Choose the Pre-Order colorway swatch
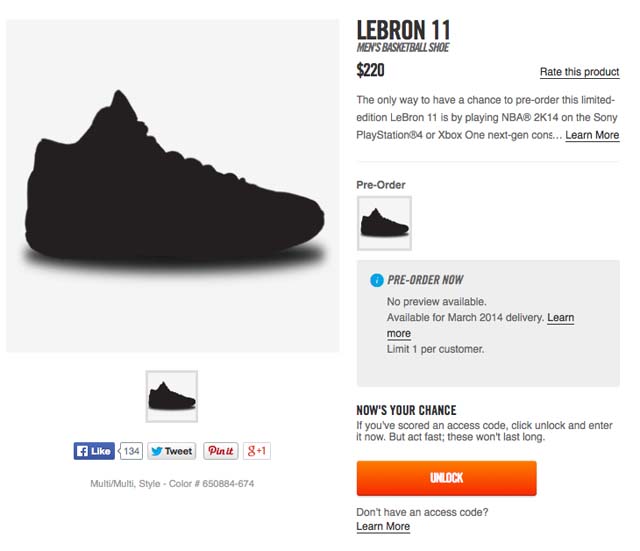The width and height of the screenshot is (640, 551). (x=384, y=222)
